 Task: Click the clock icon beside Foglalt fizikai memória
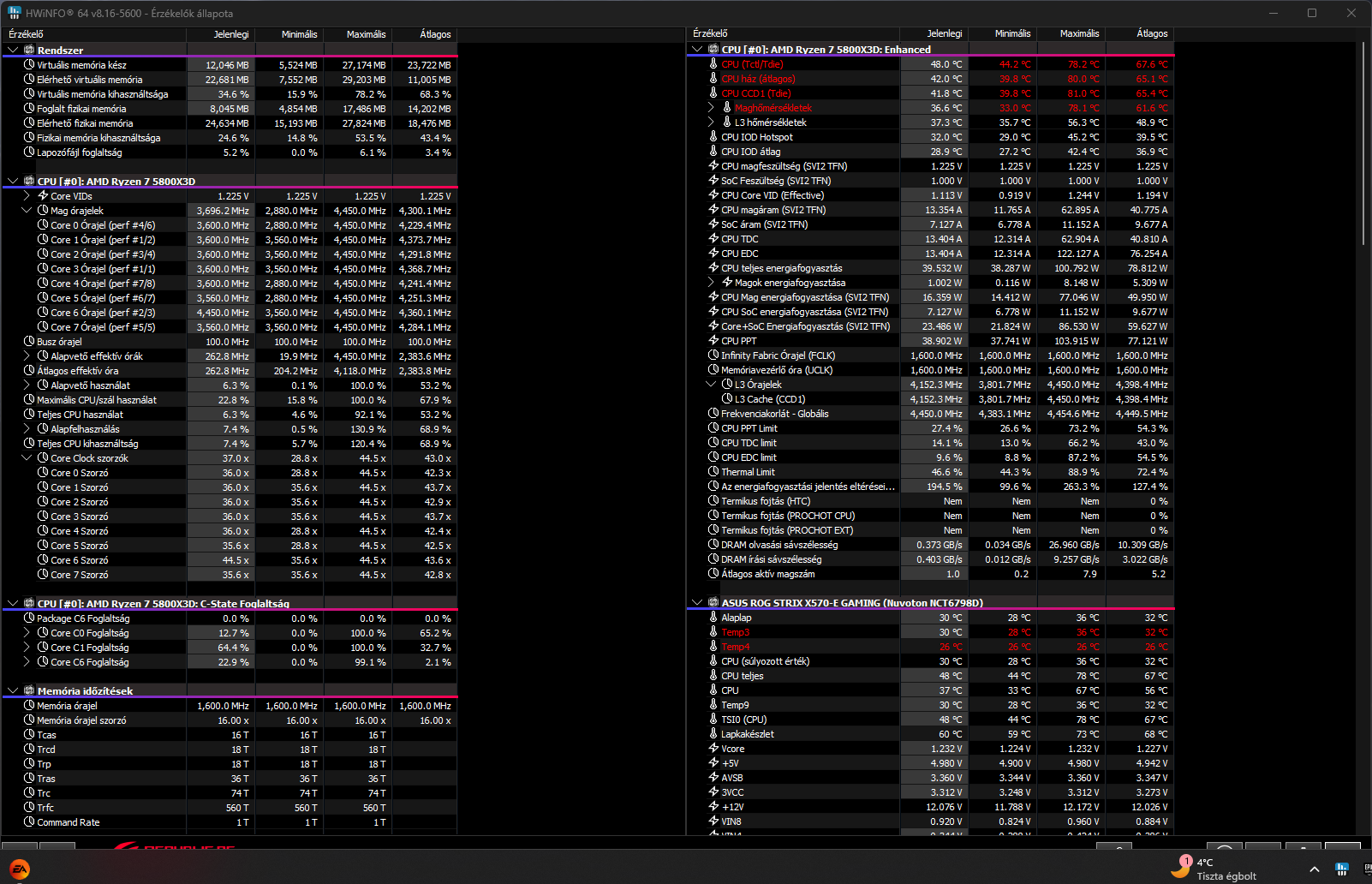point(29,109)
